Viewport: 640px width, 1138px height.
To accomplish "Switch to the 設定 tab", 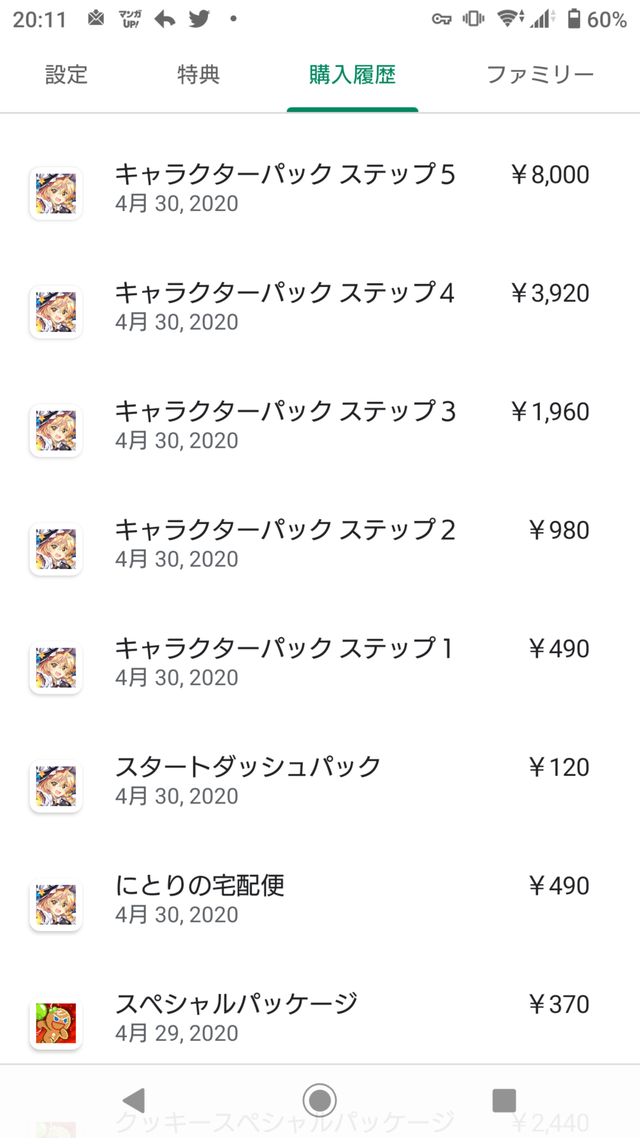I will tap(67, 75).
